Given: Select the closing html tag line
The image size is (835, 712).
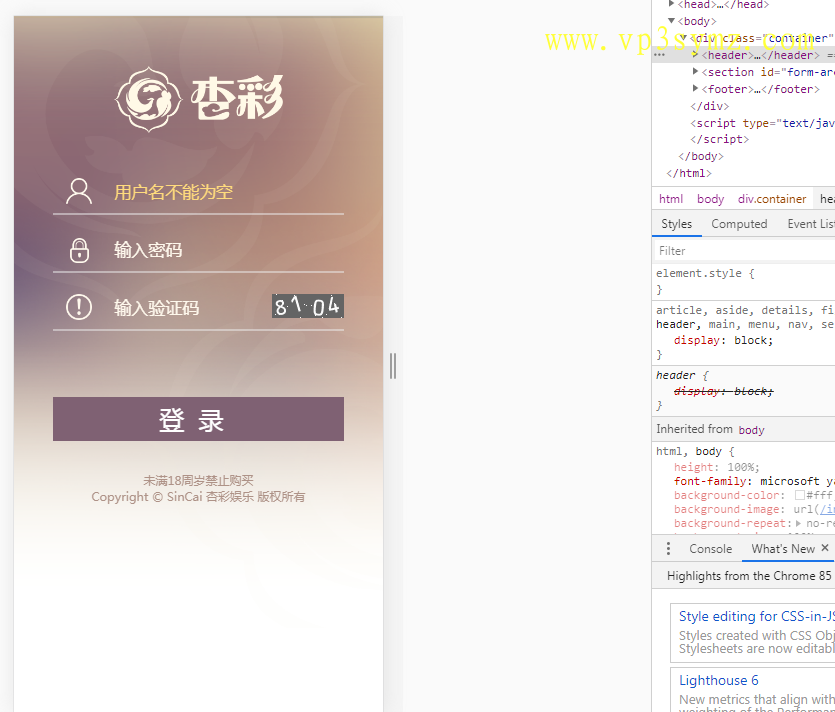Looking at the screenshot, I should (x=689, y=173).
